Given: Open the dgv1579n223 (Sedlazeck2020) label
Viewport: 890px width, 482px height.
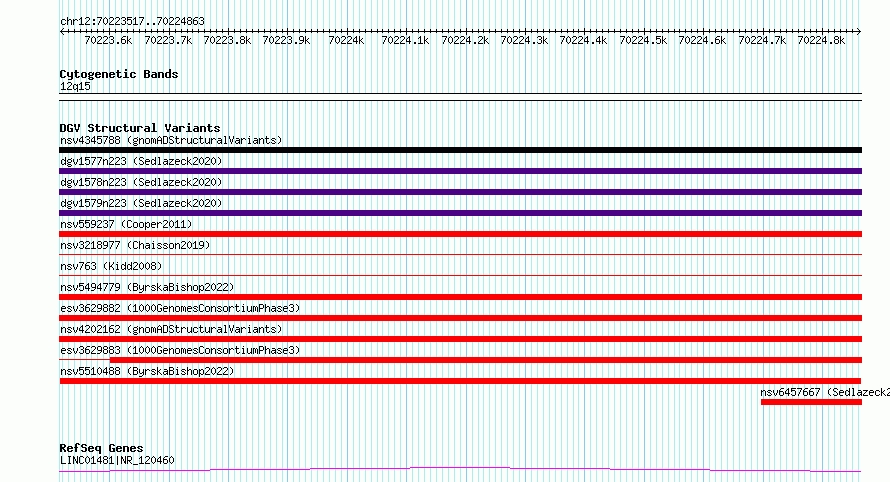Looking at the screenshot, I should [141, 203].
